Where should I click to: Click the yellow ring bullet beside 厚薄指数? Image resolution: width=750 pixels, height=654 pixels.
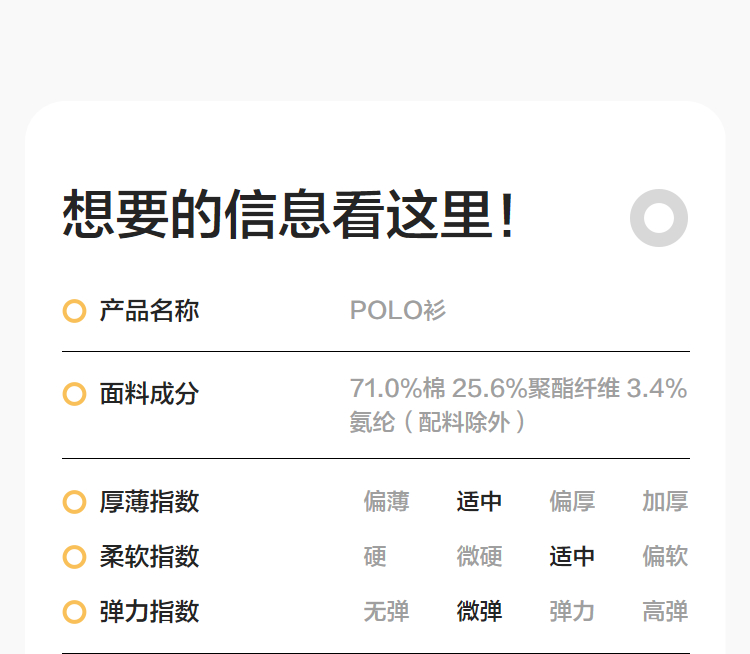coord(74,502)
